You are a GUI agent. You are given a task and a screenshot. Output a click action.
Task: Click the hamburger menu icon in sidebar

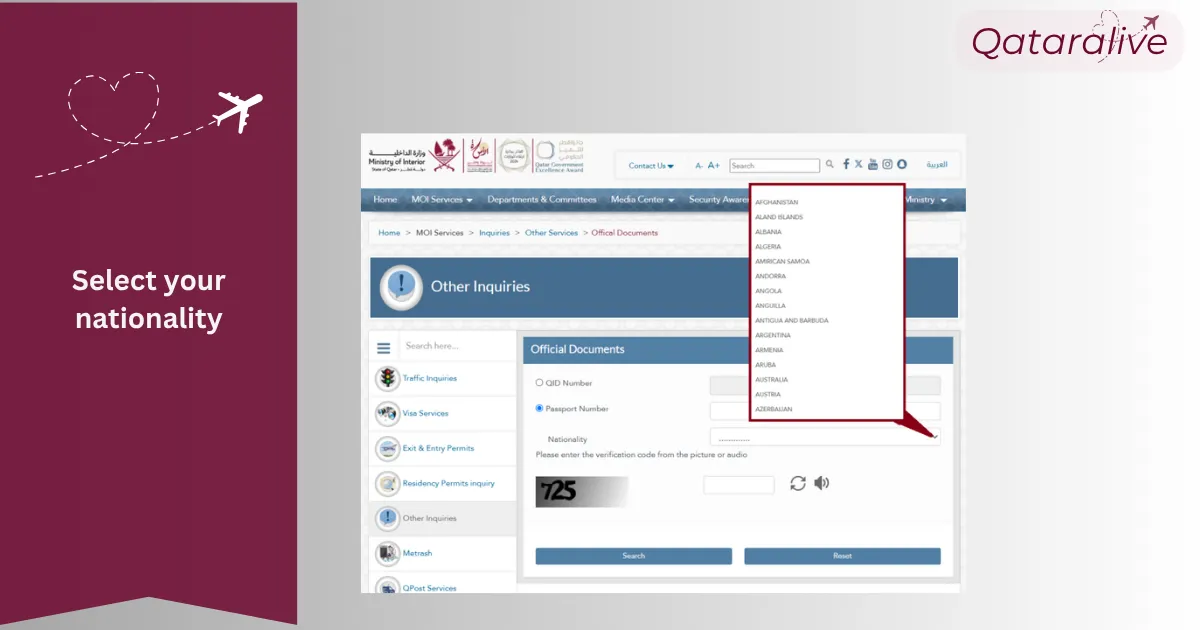tap(384, 348)
